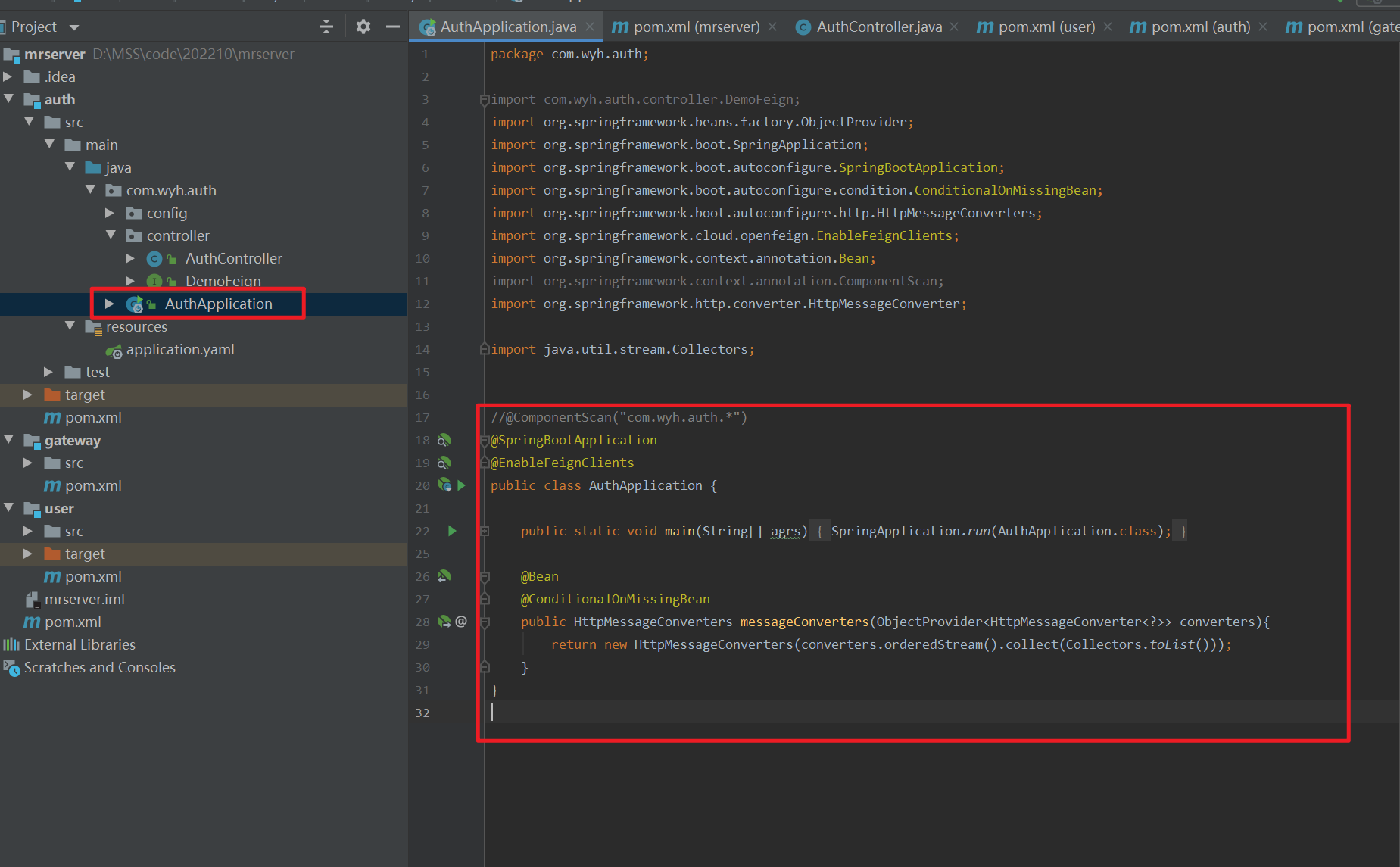
Task: Hide the Project tool window
Action: pyautogui.click(x=392, y=27)
